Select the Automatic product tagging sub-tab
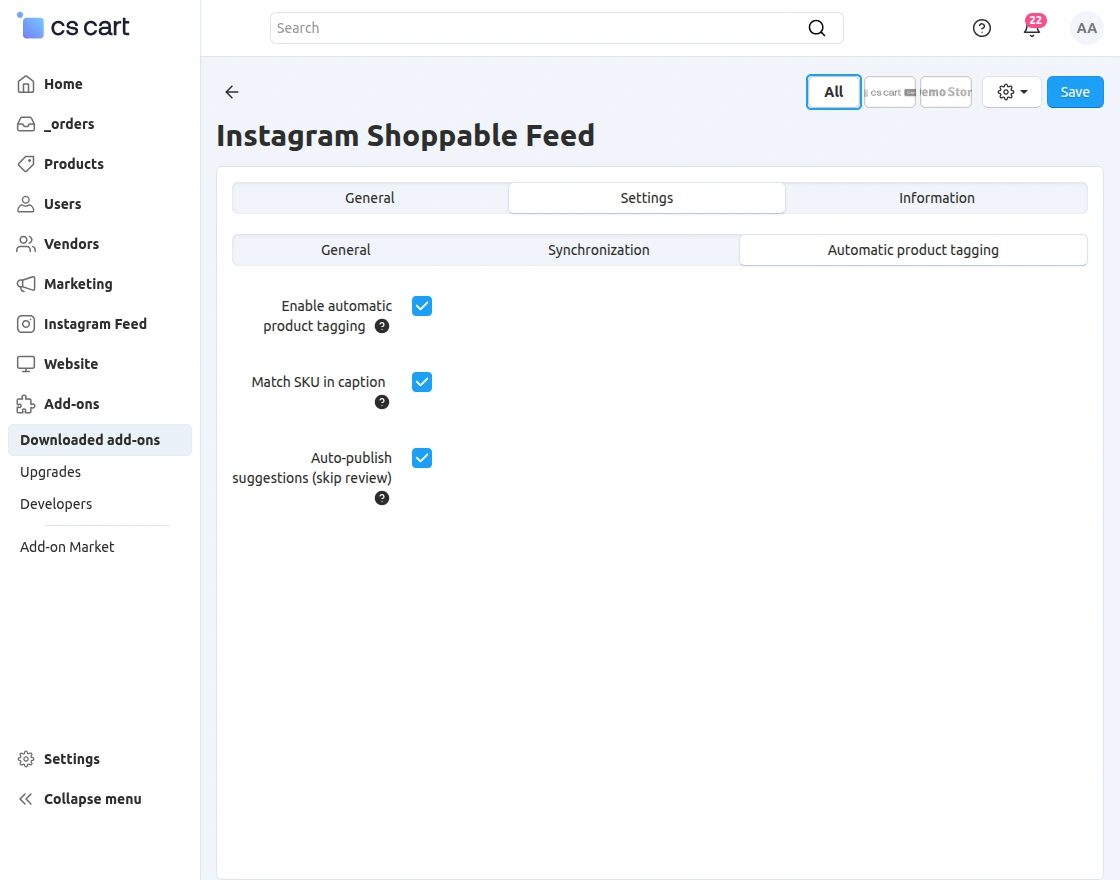The width and height of the screenshot is (1120, 880). [x=913, y=250]
